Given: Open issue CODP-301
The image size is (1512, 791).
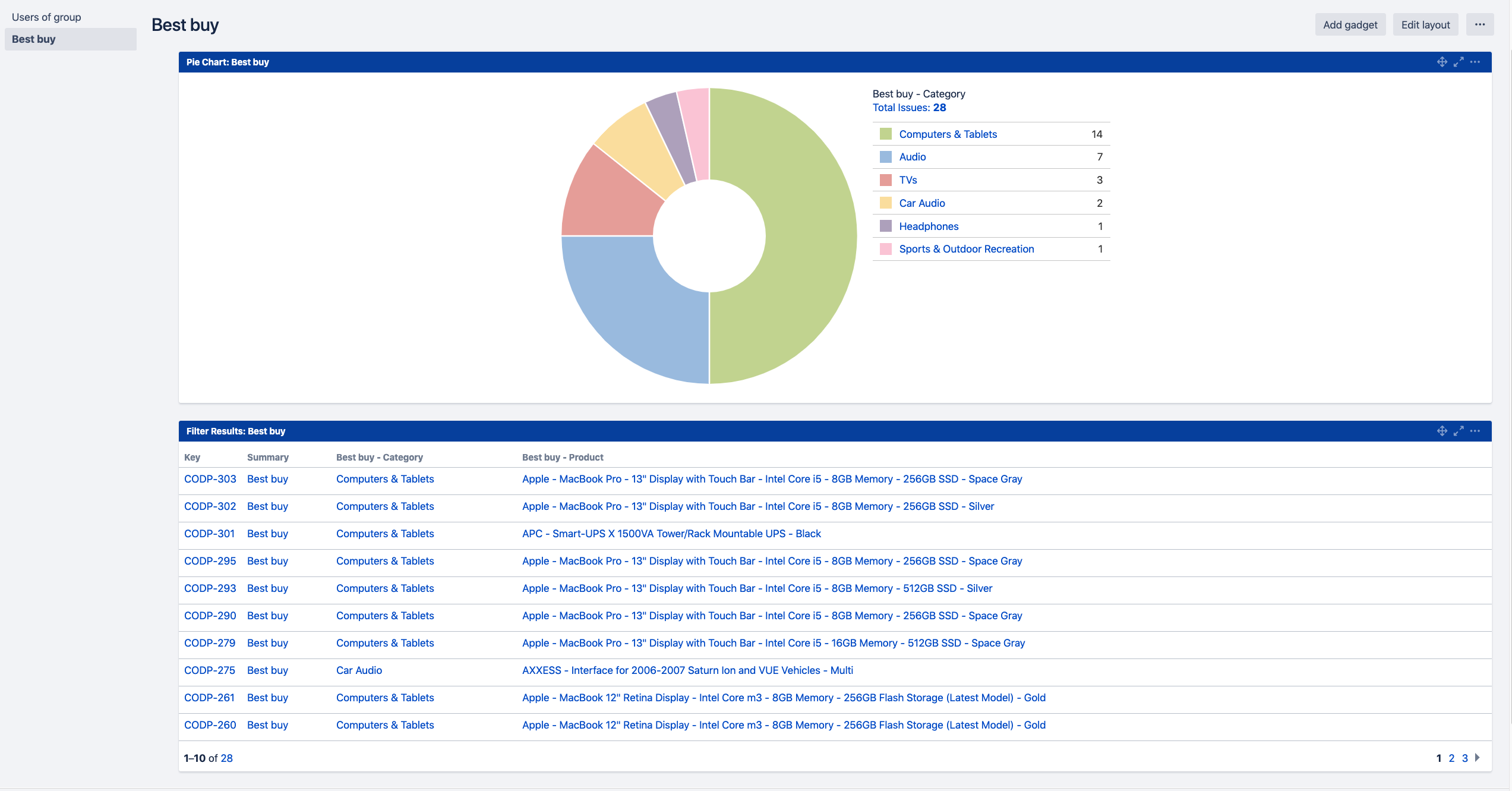Looking at the screenshot, I should click(x=209, y=534).
